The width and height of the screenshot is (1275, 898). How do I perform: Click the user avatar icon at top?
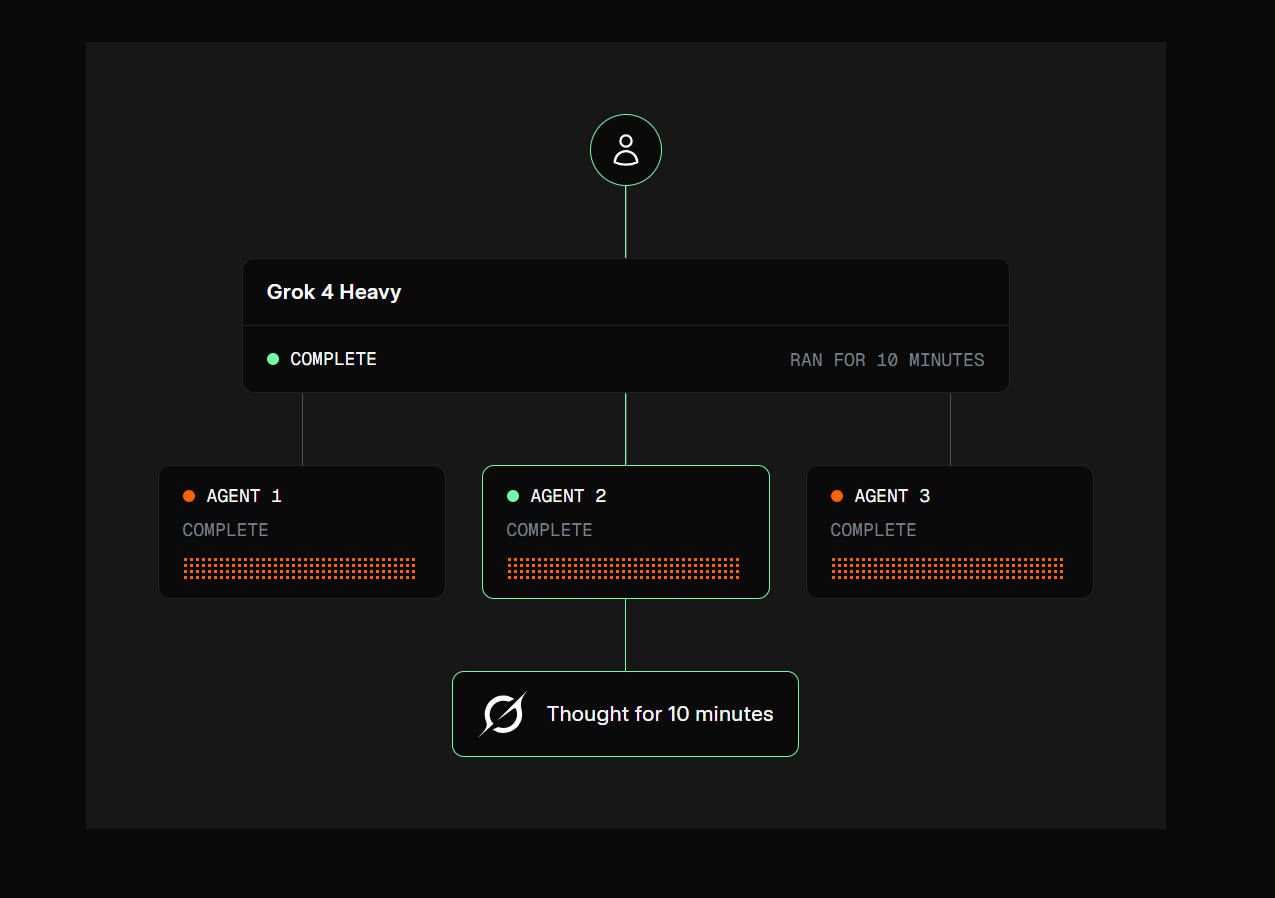tap(626, 150)
